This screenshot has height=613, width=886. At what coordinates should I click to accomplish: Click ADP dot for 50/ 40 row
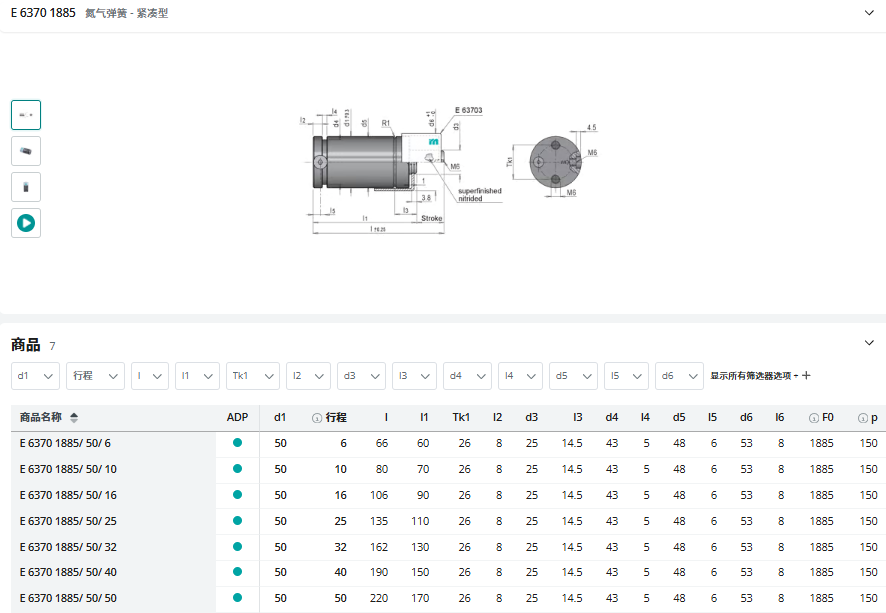(x=237, y=571)
